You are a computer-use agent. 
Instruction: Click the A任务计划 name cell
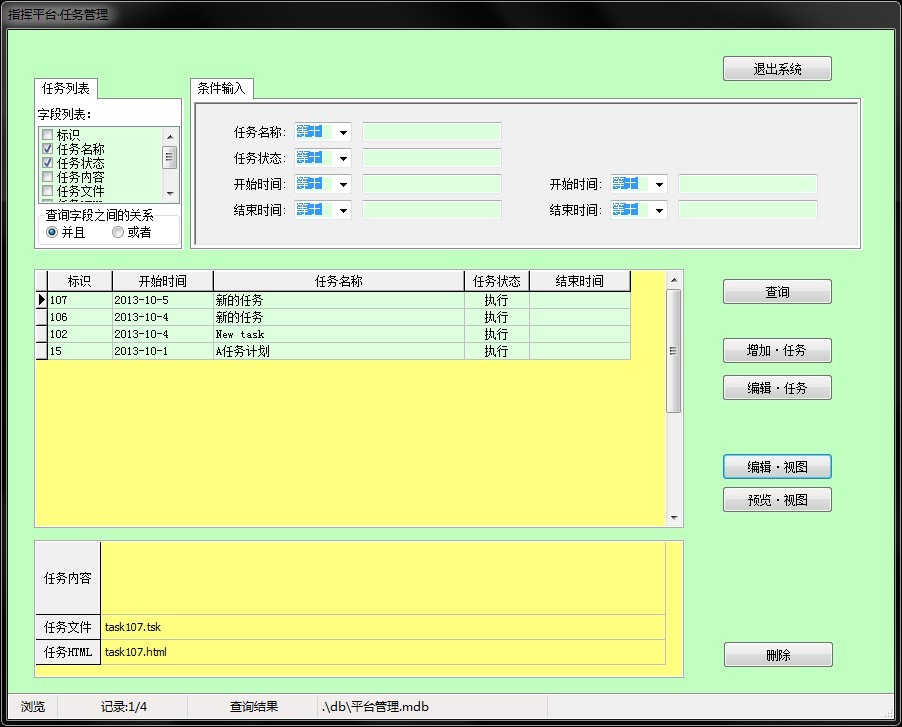(x=339, y=351)
